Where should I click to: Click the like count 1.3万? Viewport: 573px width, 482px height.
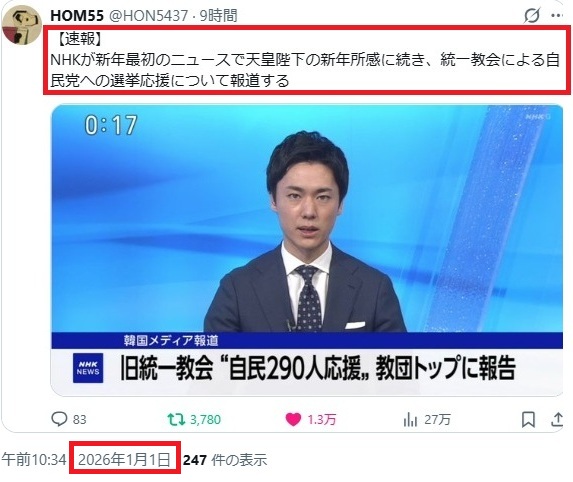tap(322, 420)
